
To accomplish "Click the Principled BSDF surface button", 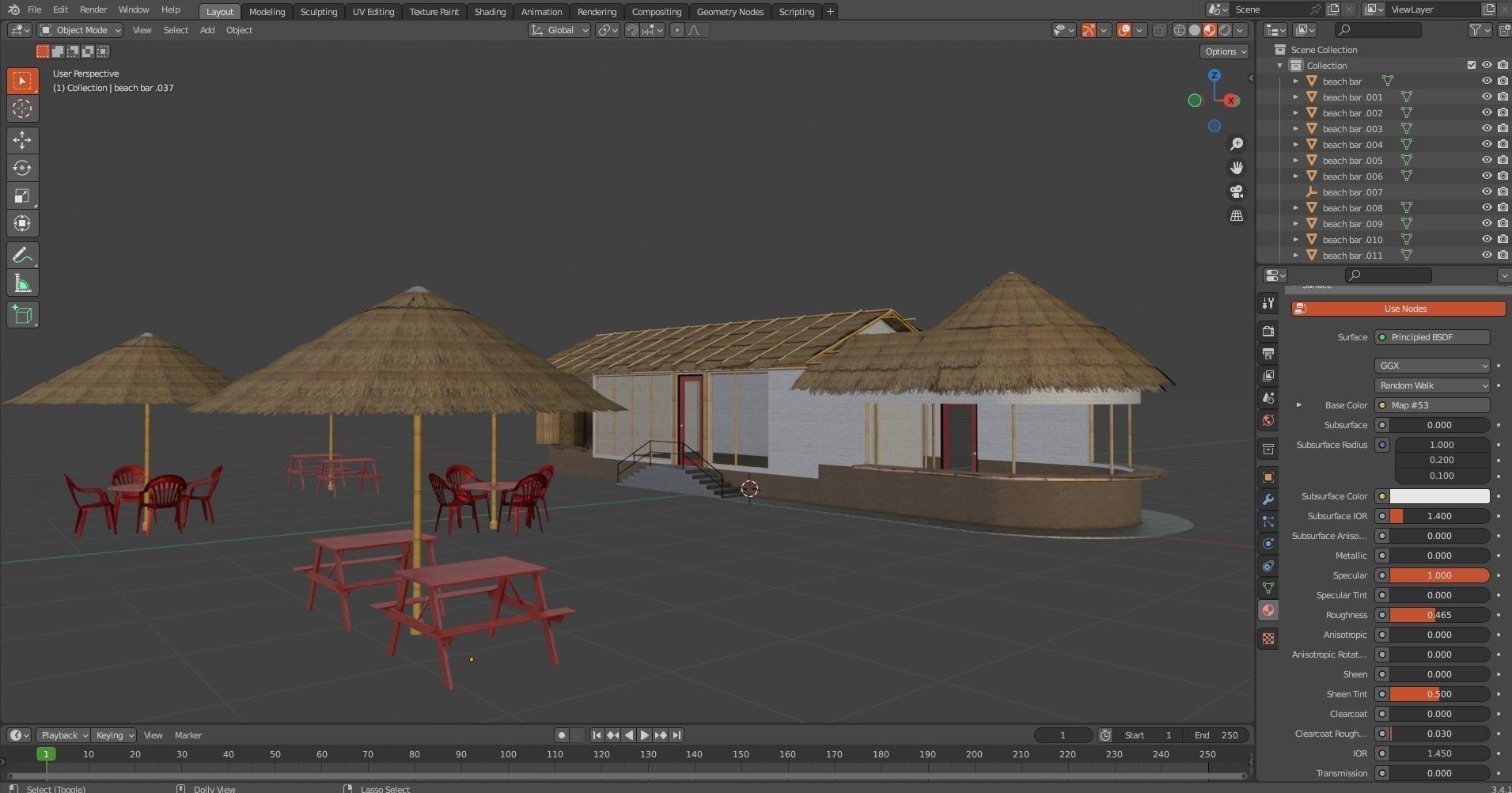I will point(1432,337).
